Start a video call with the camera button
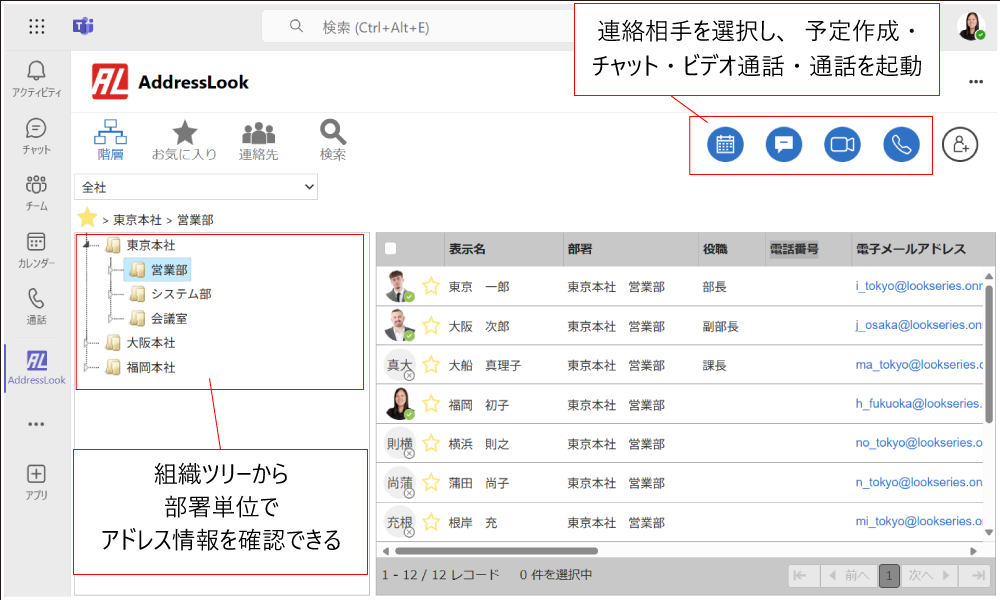 tap(842, 145)
